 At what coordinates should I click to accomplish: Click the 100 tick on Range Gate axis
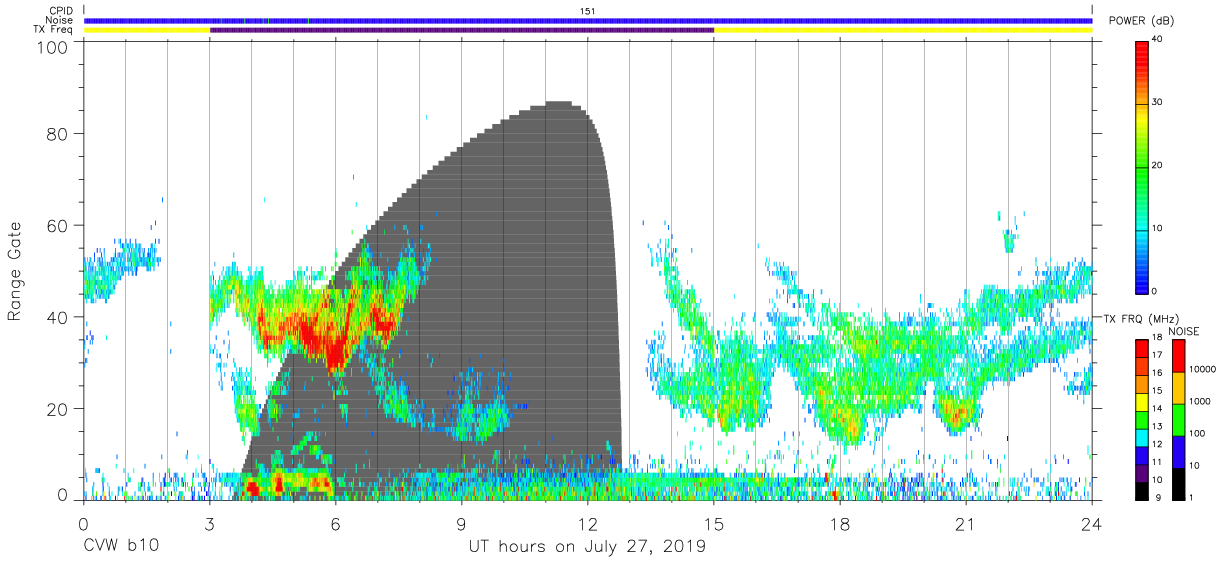pos(52,47)
